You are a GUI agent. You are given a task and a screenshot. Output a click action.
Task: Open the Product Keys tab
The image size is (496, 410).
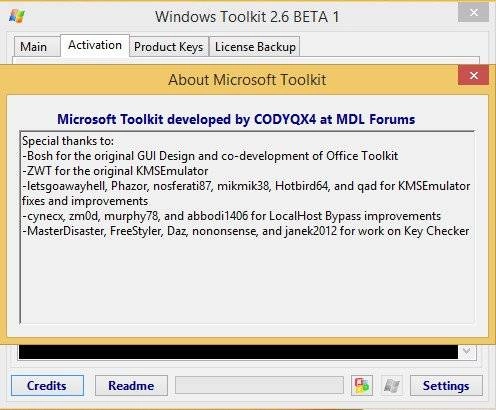(x=168, y=47)
